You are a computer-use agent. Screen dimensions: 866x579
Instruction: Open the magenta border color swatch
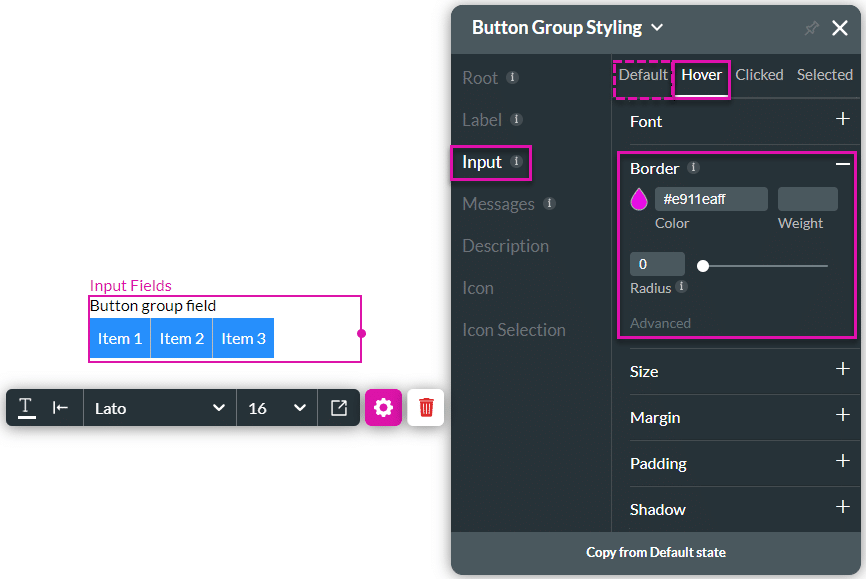[638, 199]
